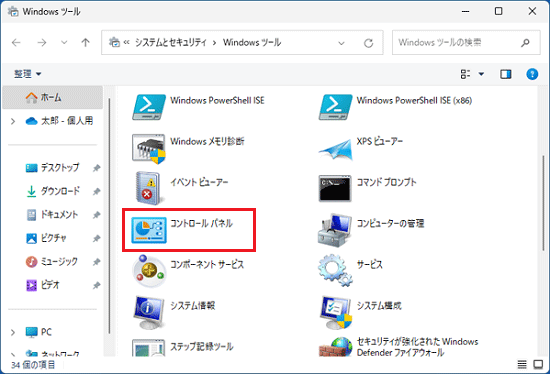
Task: Switch to details view in status bar
Action: [522, 365]
